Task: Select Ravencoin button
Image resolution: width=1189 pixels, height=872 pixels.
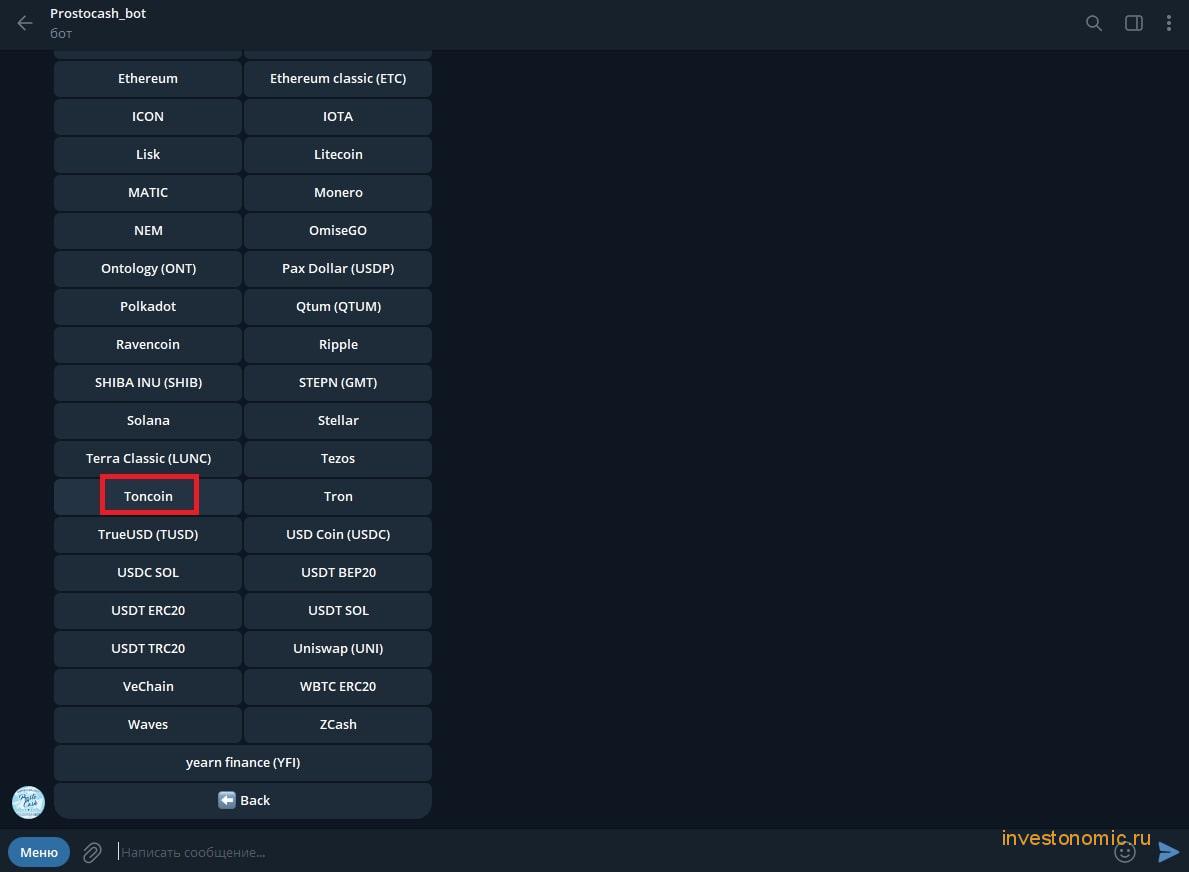Action: (x=148, y=344)
